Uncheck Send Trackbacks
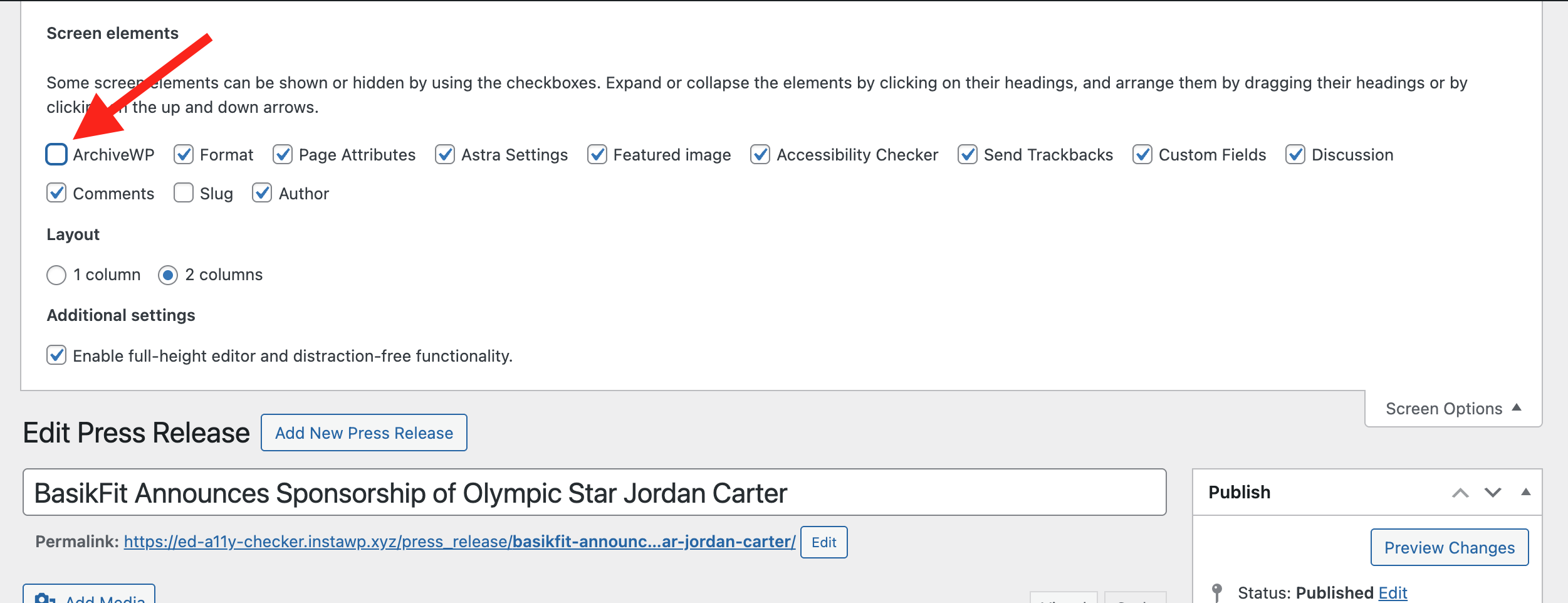This screenshot has width=1568, height=603. [968, 154]
